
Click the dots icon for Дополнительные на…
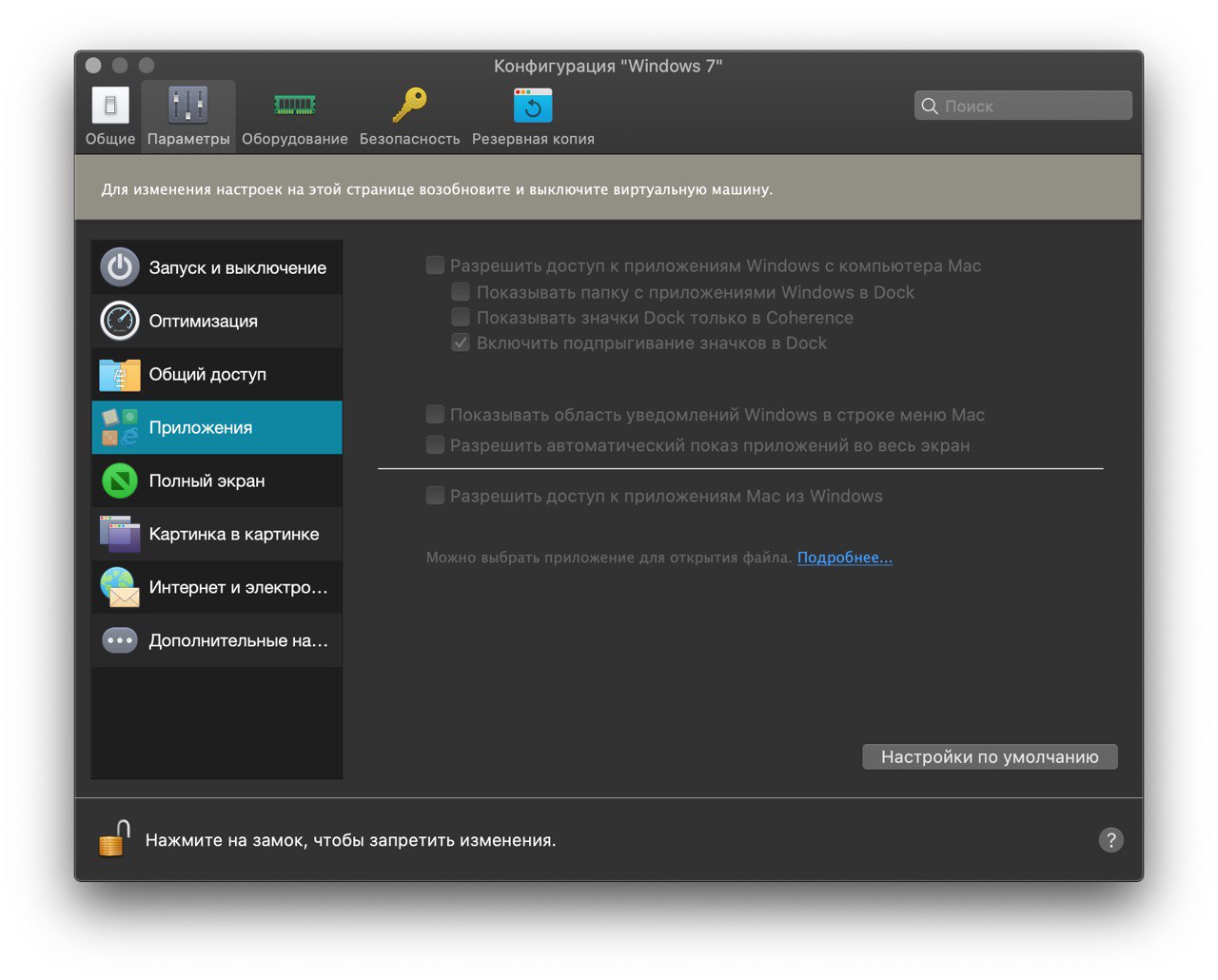coord(120,640)
